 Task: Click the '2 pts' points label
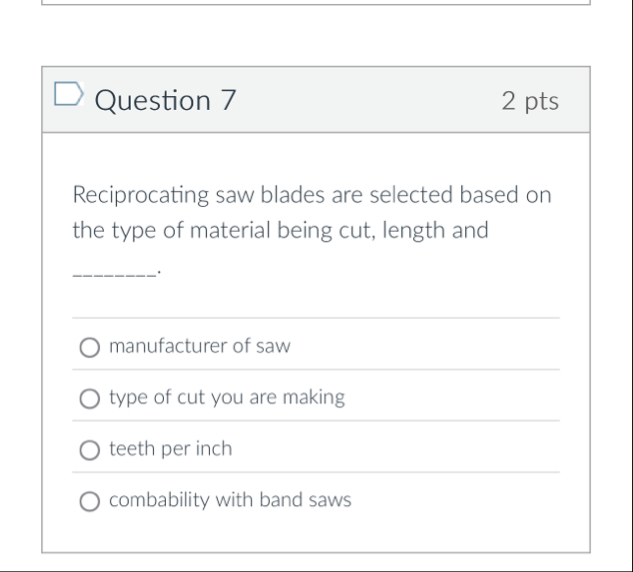(x=530, y=100)
